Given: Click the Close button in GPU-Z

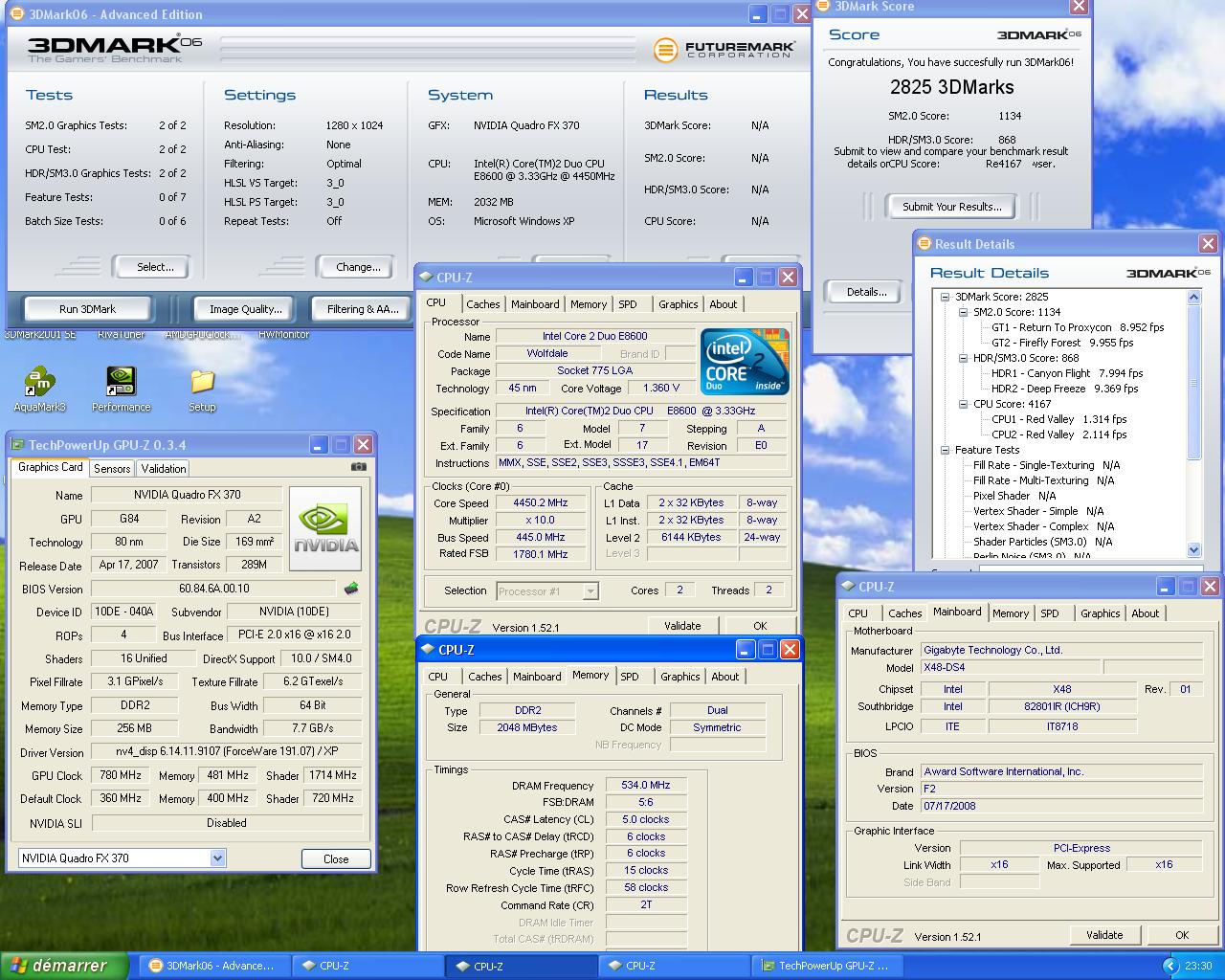Looking at the screenshot, I should pyautogui.click(x=336, y=858).
